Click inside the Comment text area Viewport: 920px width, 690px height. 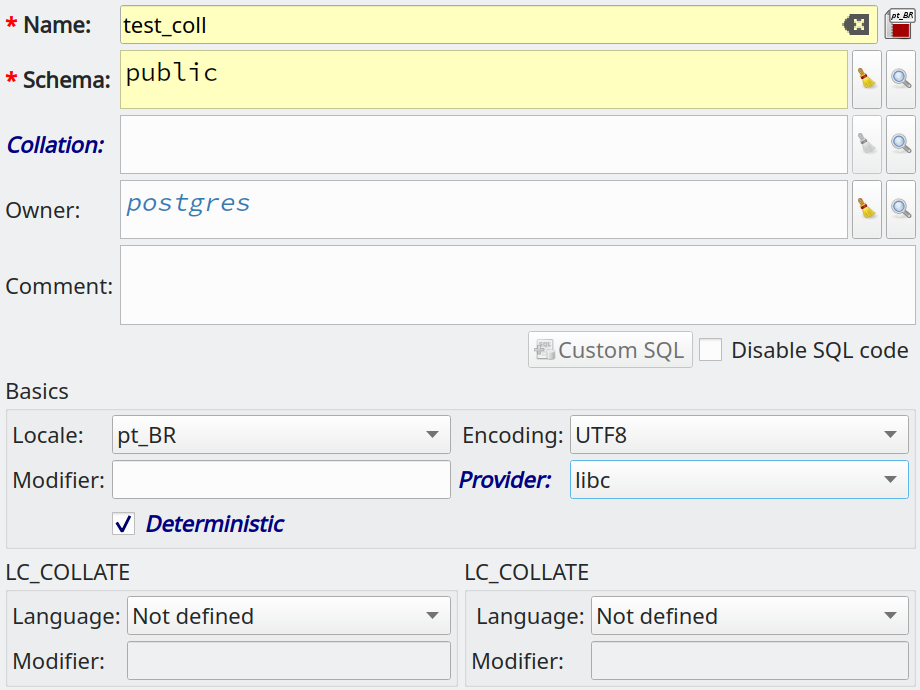click(518, 285)
